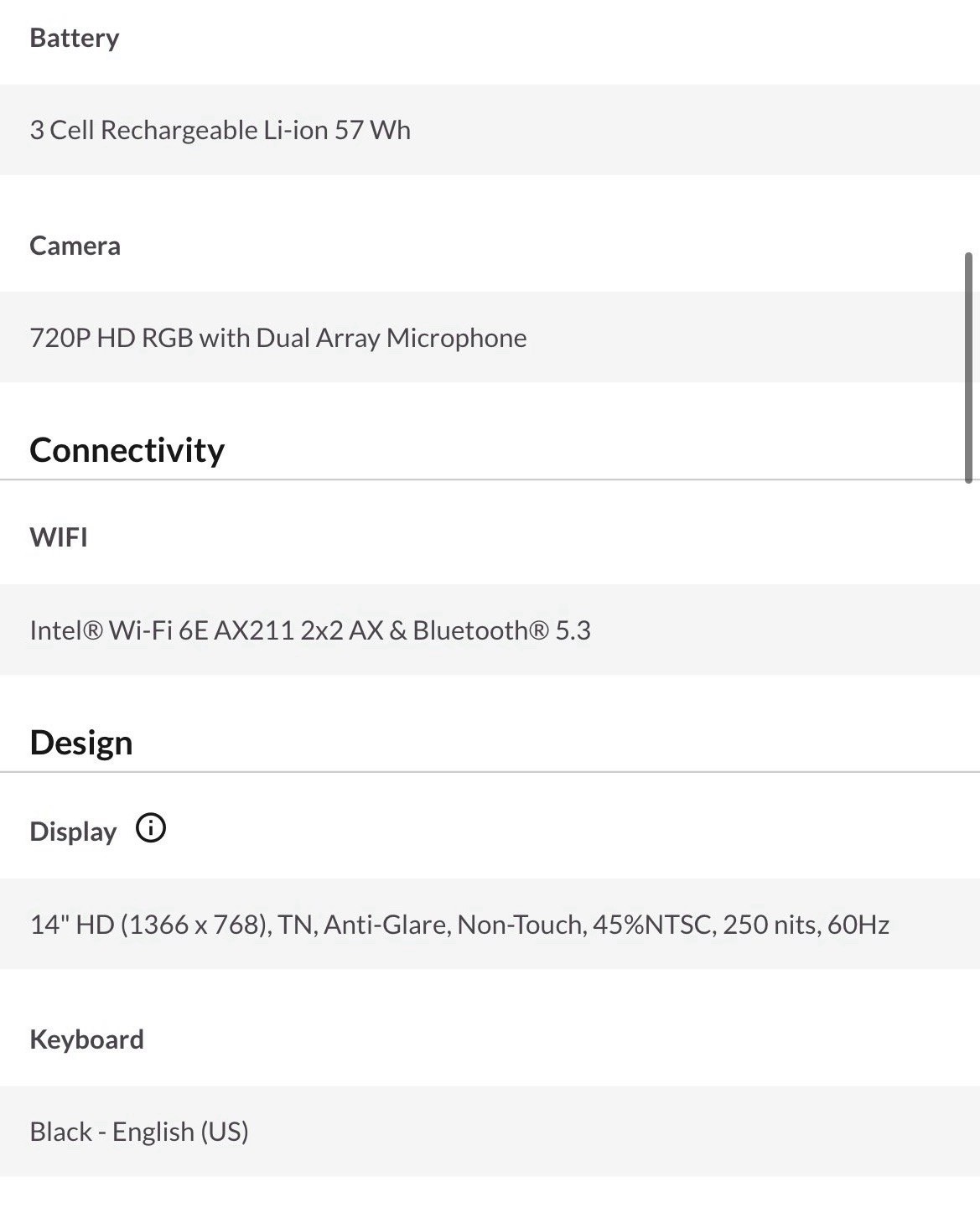Screen dimensions: 980x1218
Task: Click the 57 Wh battery value row
Action: (490, 130)
